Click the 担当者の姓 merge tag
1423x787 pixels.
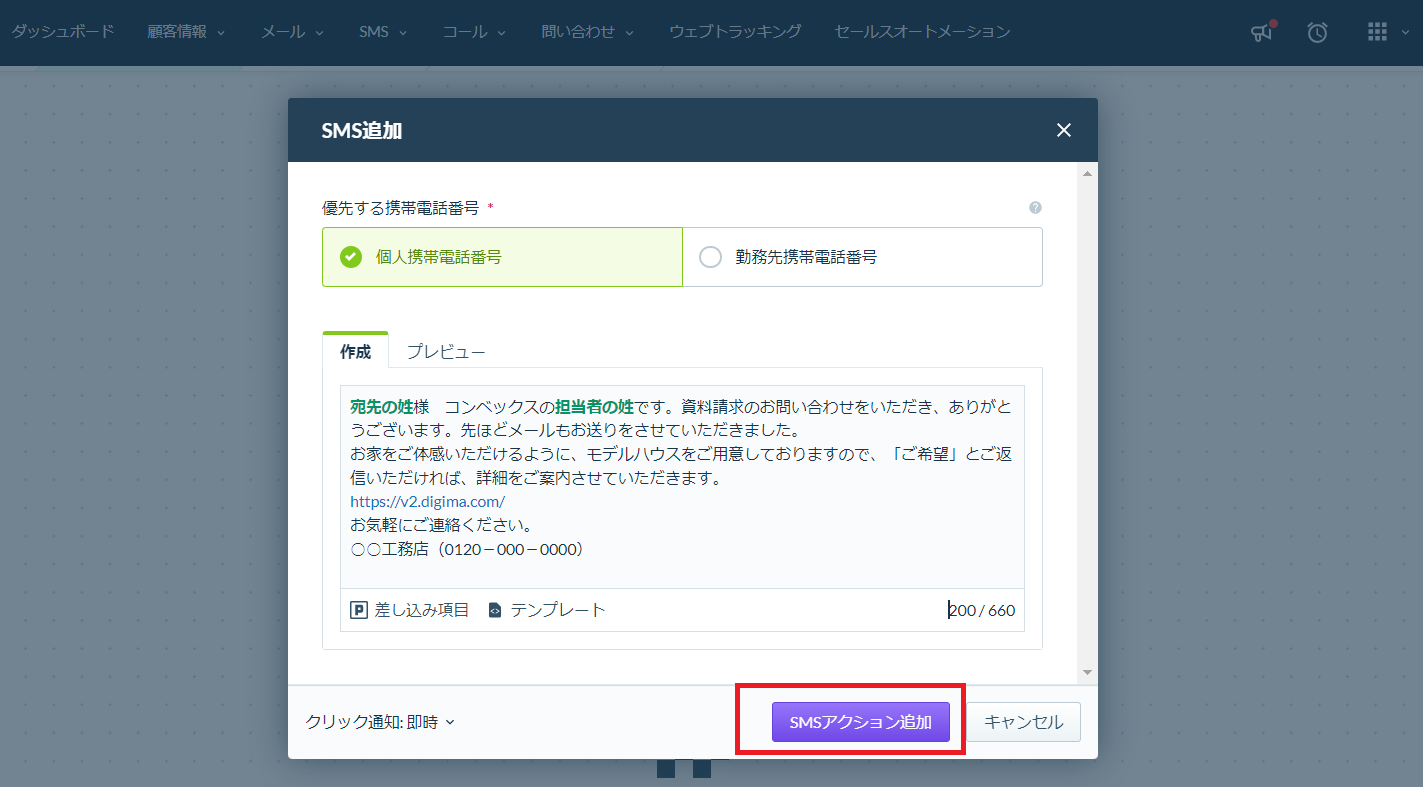coord(594,407)
